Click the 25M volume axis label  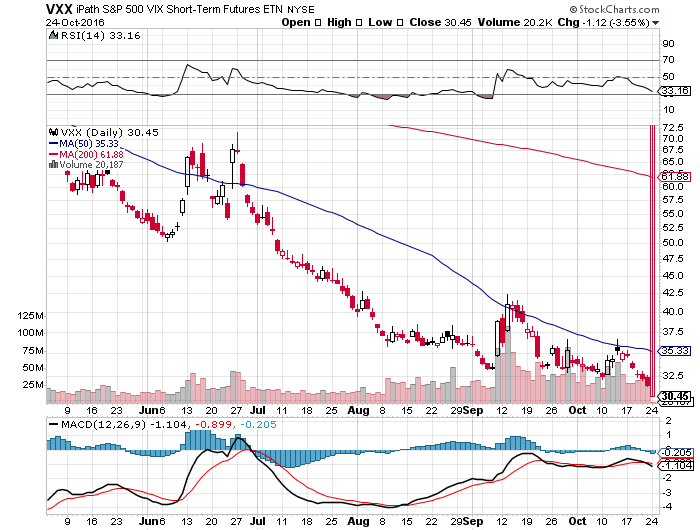pos(33,385)
